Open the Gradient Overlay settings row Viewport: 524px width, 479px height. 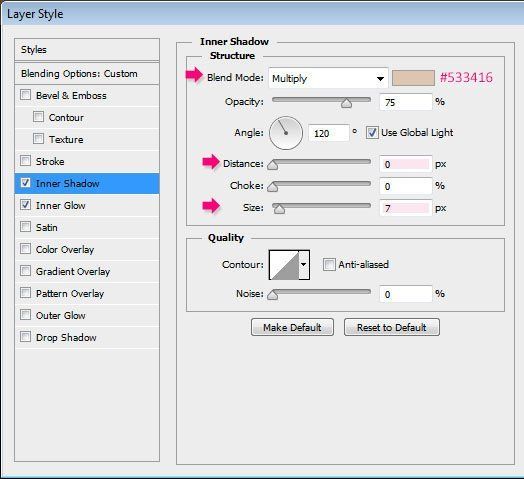87,271
